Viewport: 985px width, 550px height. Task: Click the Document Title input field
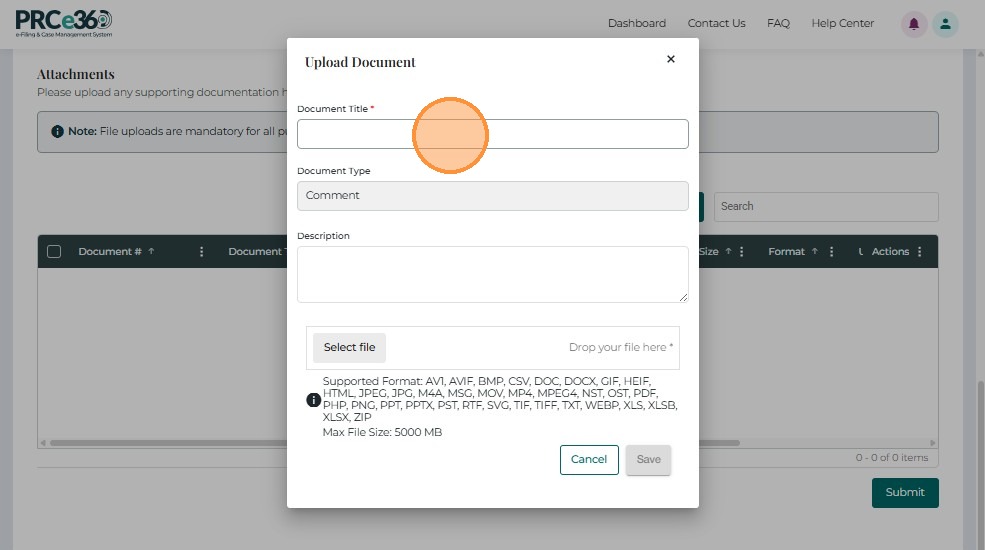492,134
